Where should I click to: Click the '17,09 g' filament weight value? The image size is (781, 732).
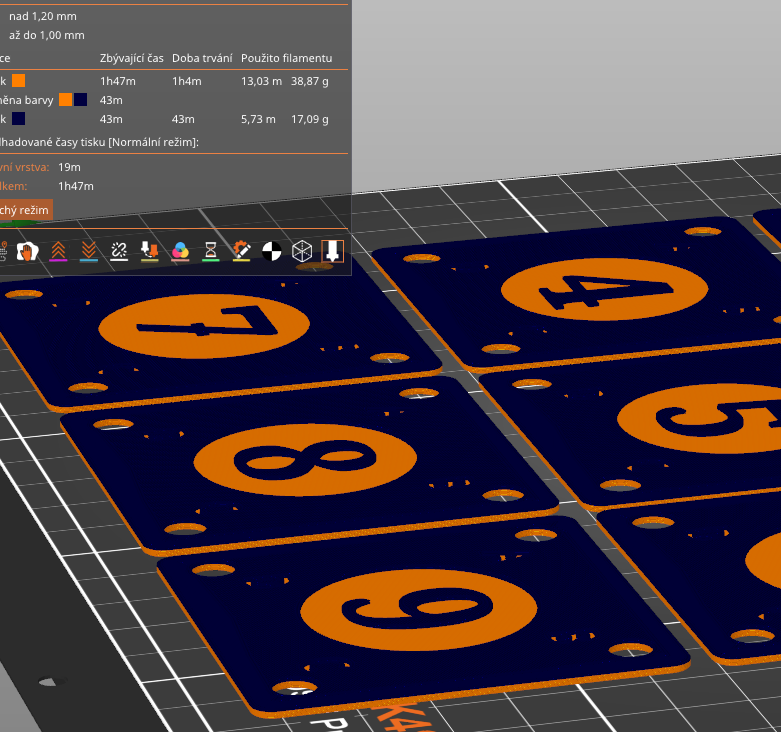310,119
